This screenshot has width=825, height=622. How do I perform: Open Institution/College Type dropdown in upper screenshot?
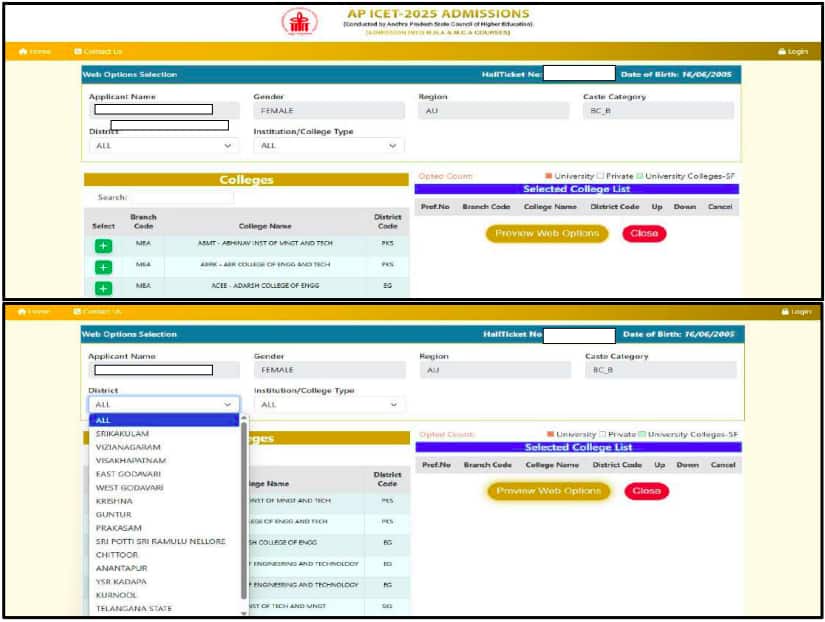329,146
